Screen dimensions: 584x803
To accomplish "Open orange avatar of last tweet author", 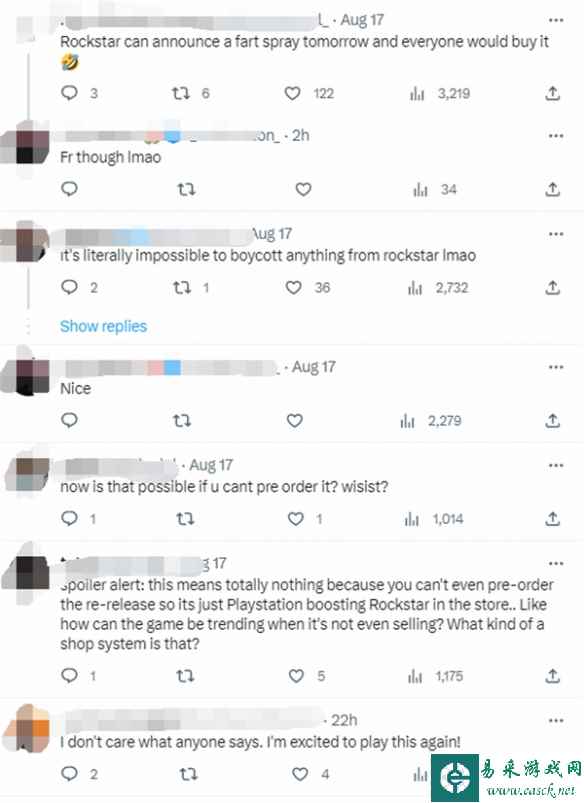I will 32,729.
